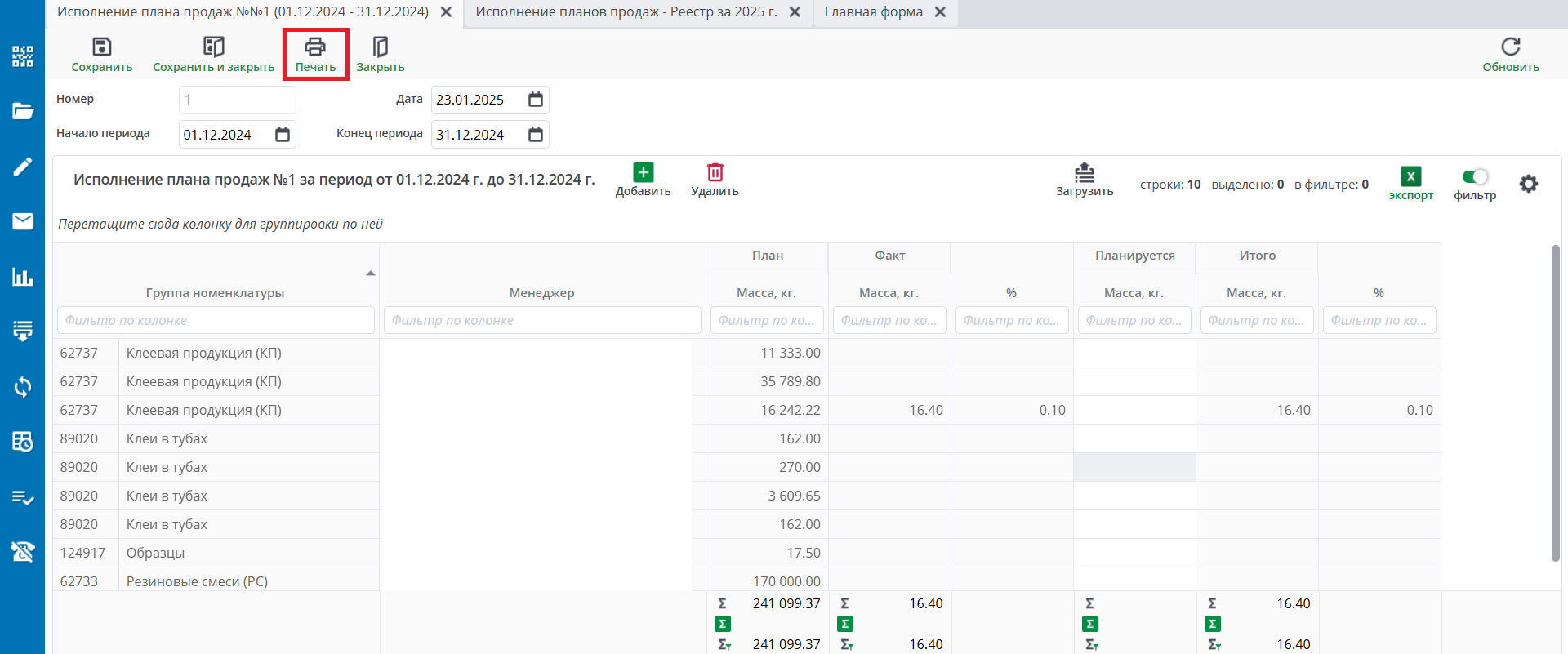Open calendar for Начало периода

pyautogui.click(x=283, y=135)
